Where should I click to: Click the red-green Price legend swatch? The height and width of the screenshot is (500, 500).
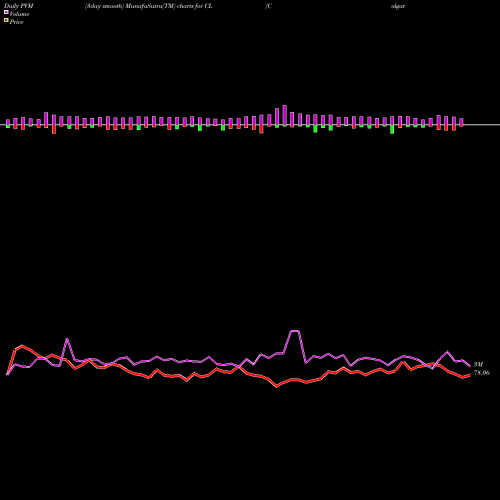[x=6, y=21]
